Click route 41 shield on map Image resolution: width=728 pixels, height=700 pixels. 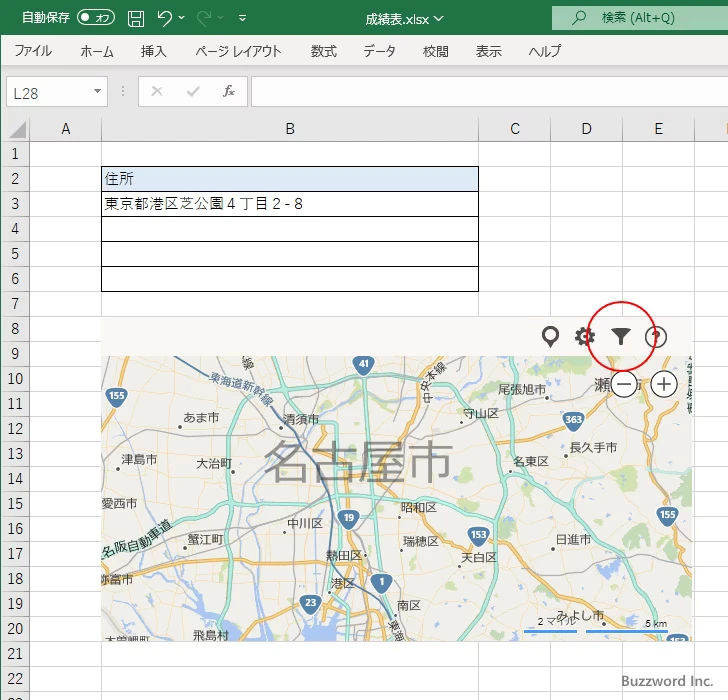coord(364,365)
